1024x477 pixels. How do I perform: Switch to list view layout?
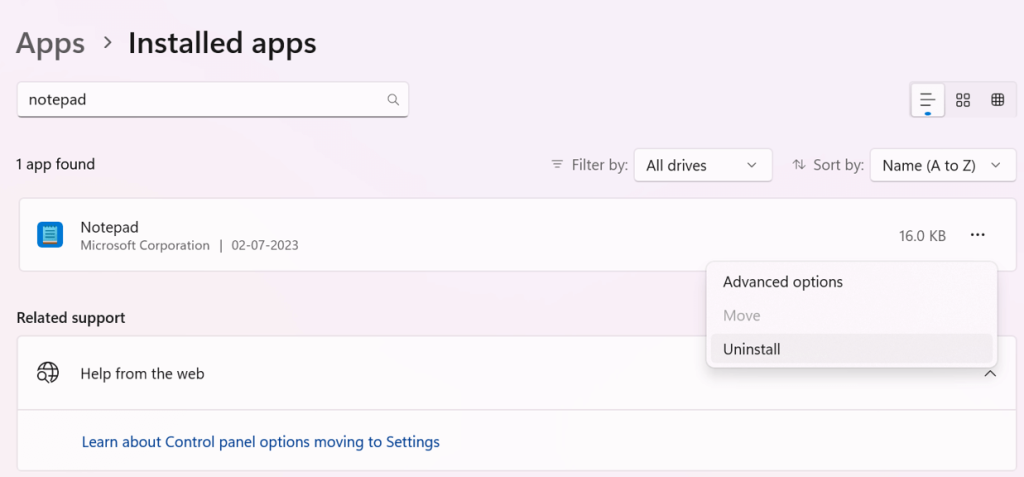click(x=928, y=100)
